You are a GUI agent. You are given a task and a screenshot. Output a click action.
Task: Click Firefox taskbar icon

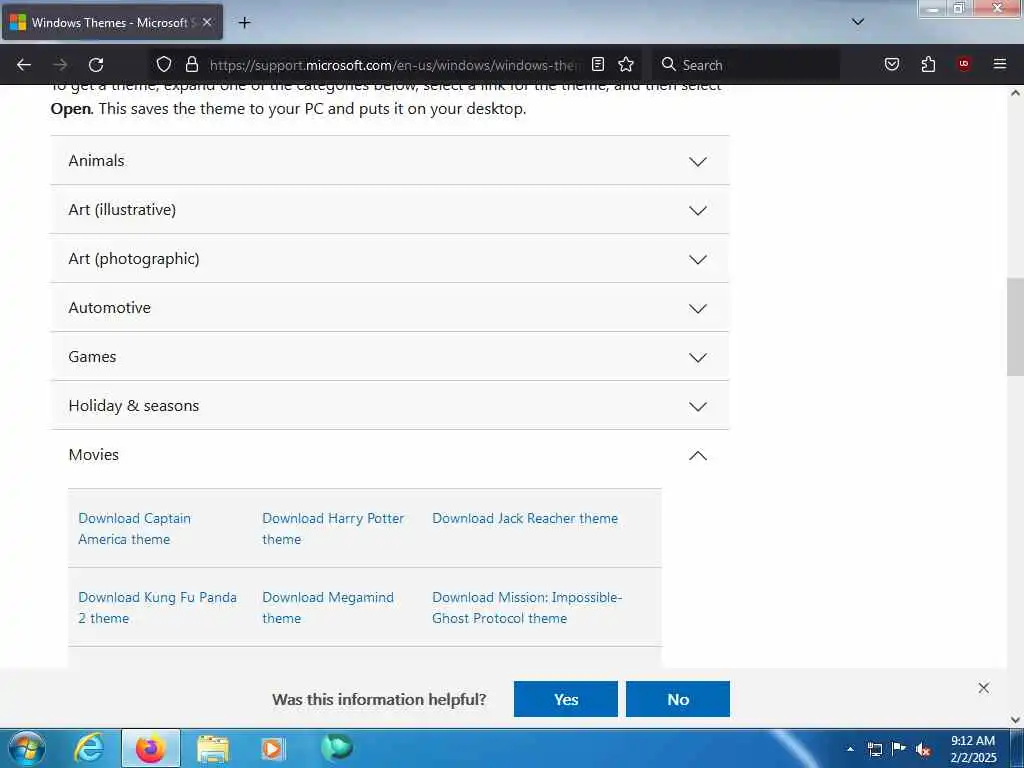151,748
